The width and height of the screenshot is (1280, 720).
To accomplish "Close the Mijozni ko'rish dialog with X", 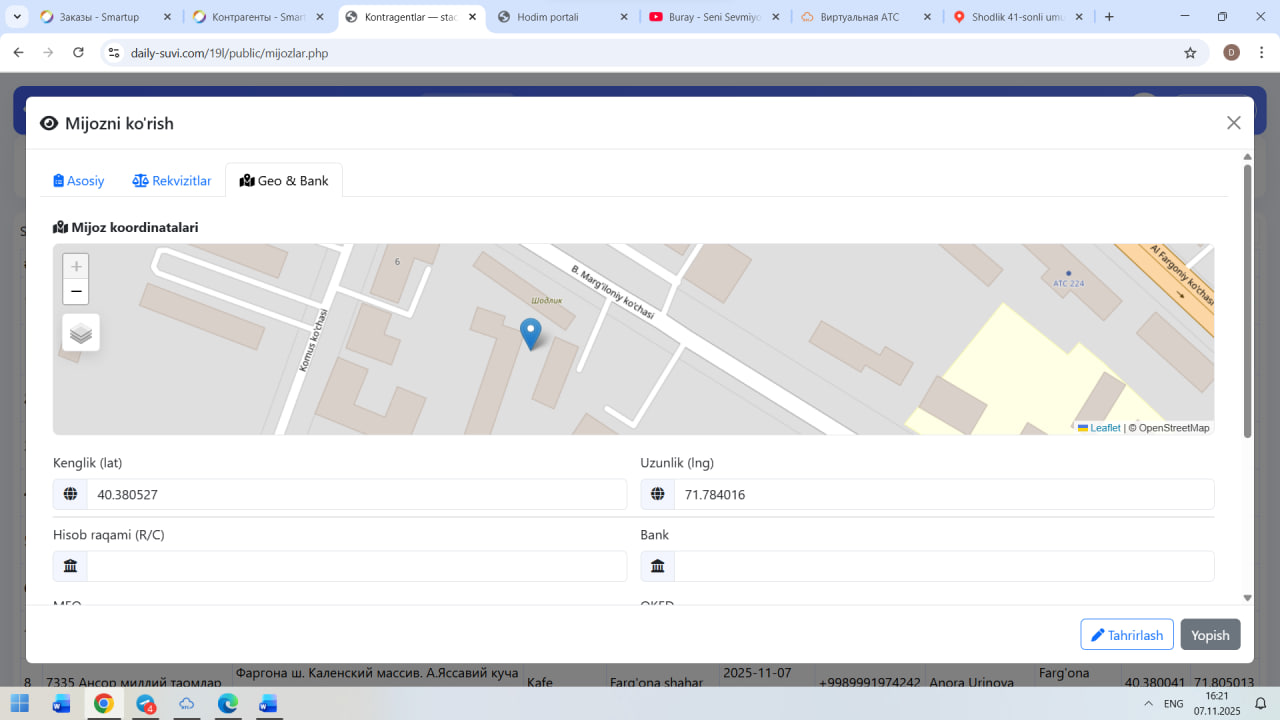I will pos(1233,123).
